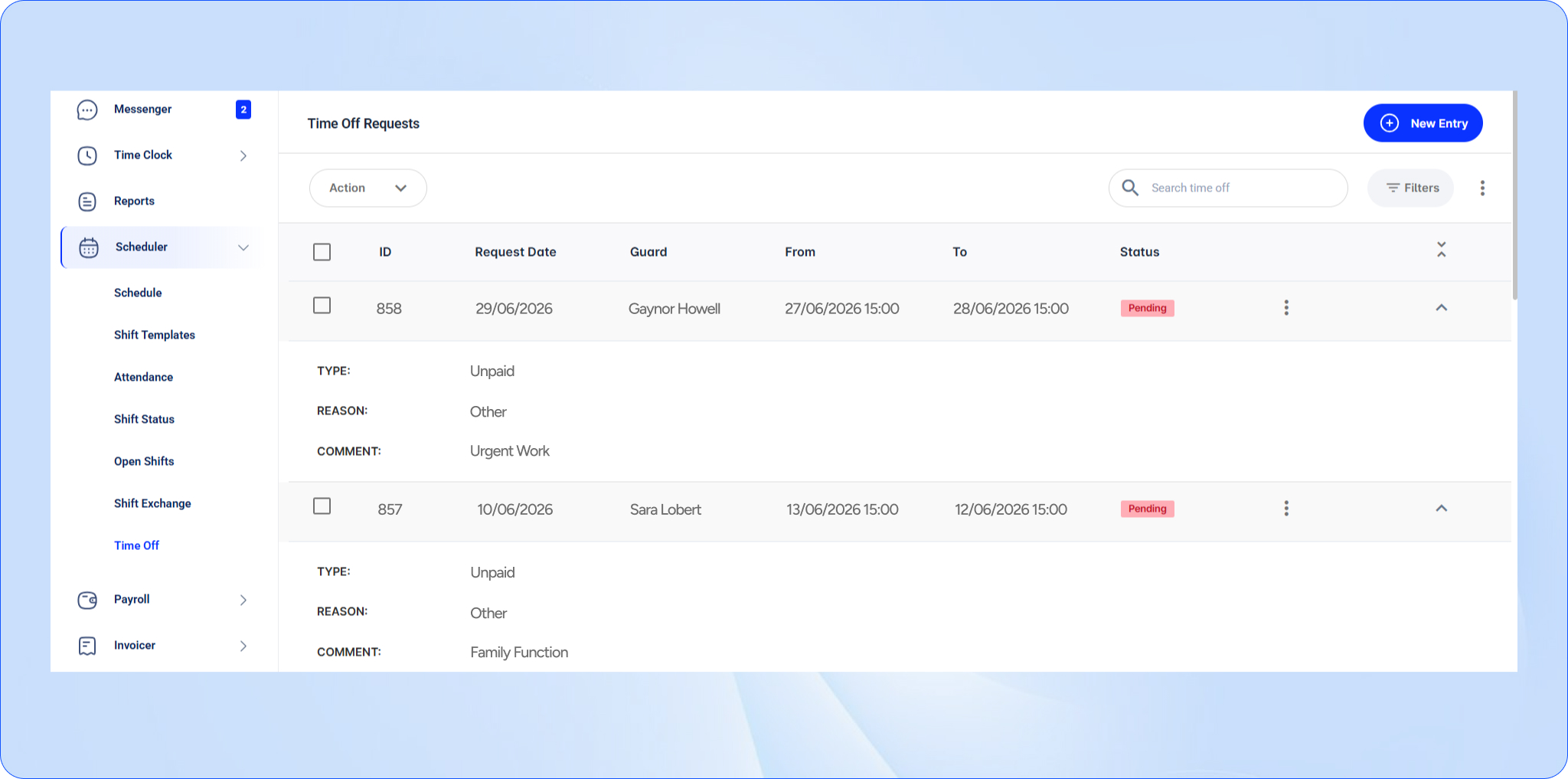1568x779 pixels.
Task: Click the magnifier search icon
Action: click(x=1130, y=188)
